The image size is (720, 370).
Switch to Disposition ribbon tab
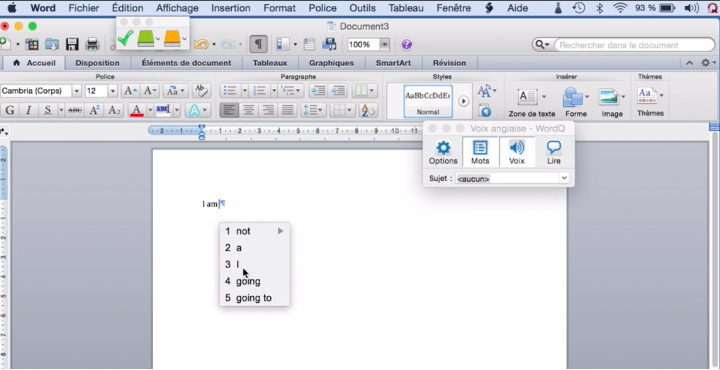click(97, 63)
